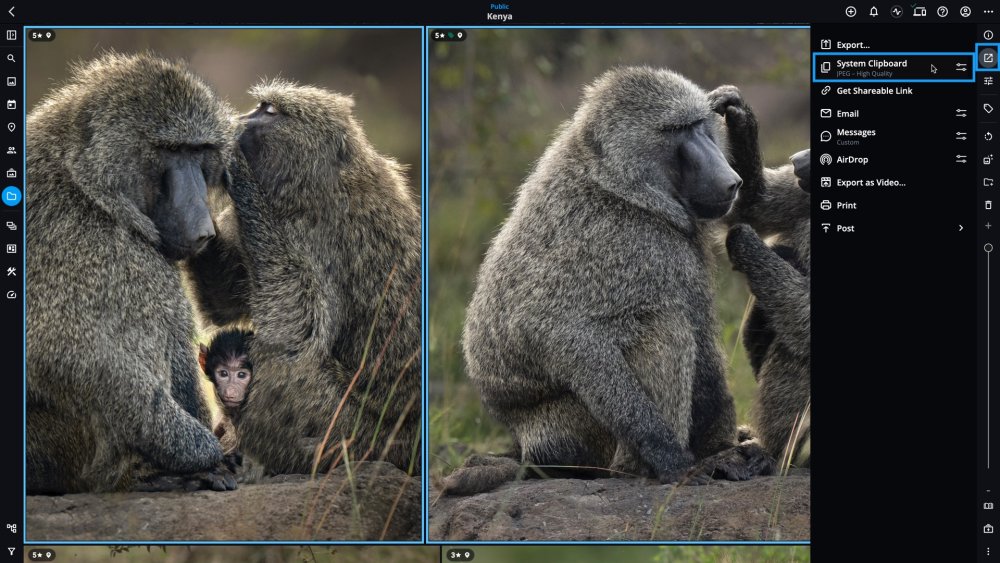1000x563 pixels.
Task: Open System Clipboard settings sliders
Action: pyautogui.click(x=961, y=67)
